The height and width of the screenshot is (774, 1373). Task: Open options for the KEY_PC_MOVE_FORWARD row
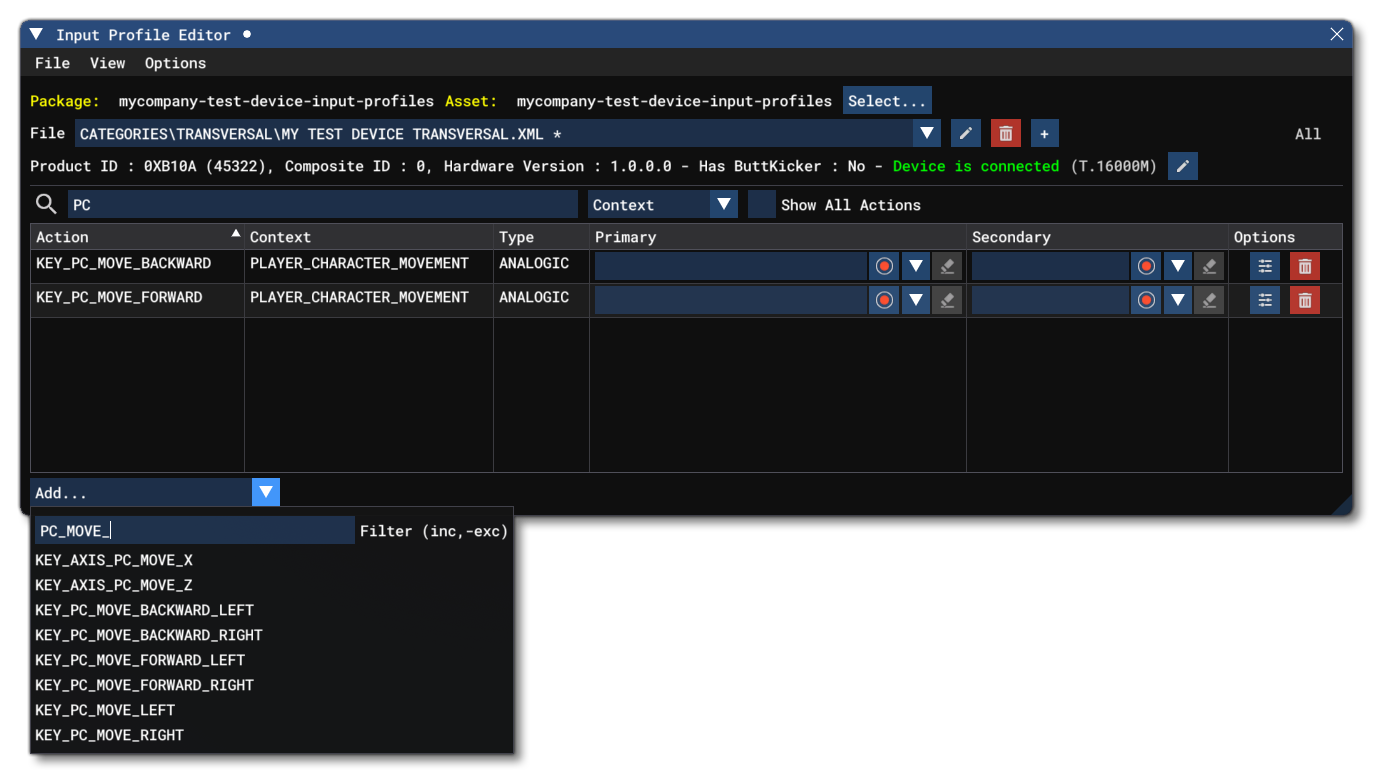coord(1264,299)
